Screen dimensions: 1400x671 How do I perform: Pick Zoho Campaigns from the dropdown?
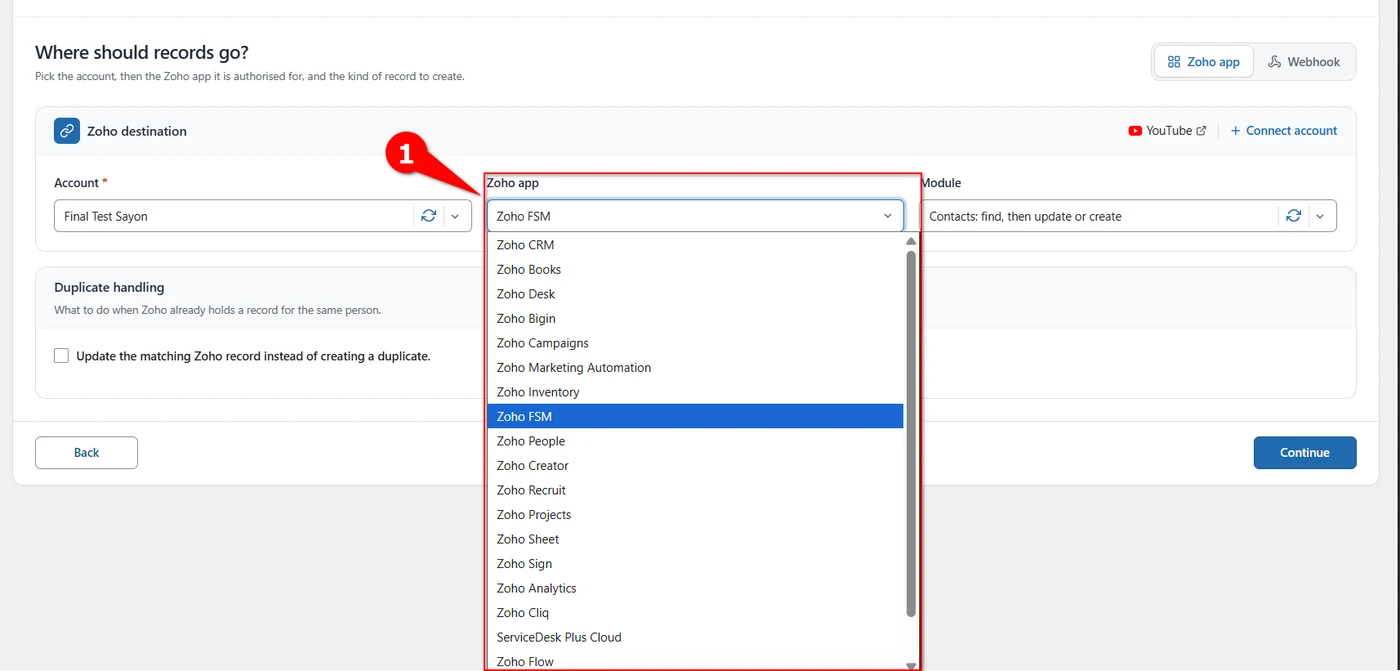(x=695, y=343)
